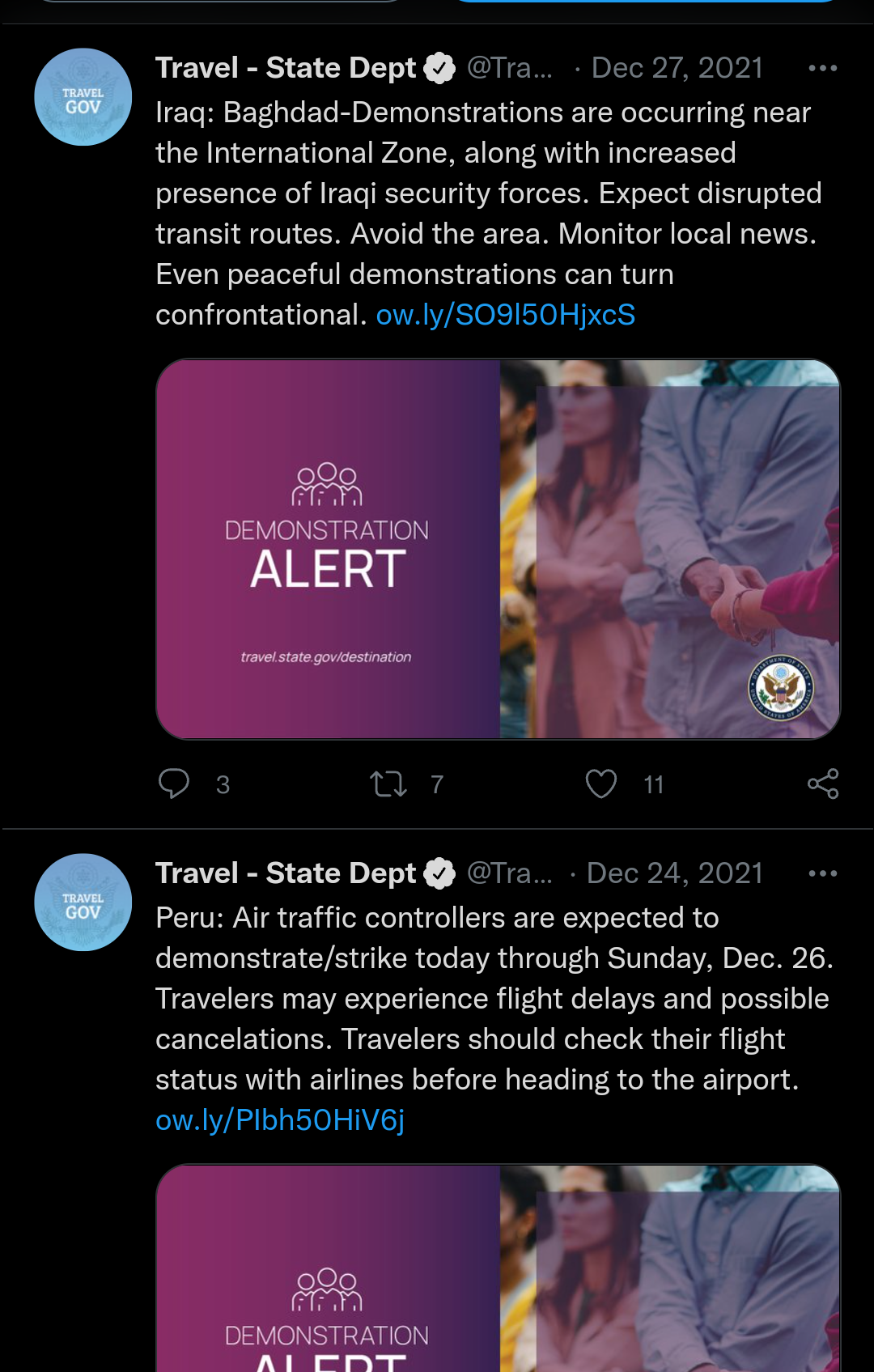Tap State Department seal in Iraq alert image
This screenshot has width=874, height=1372.
coord(780,687)
